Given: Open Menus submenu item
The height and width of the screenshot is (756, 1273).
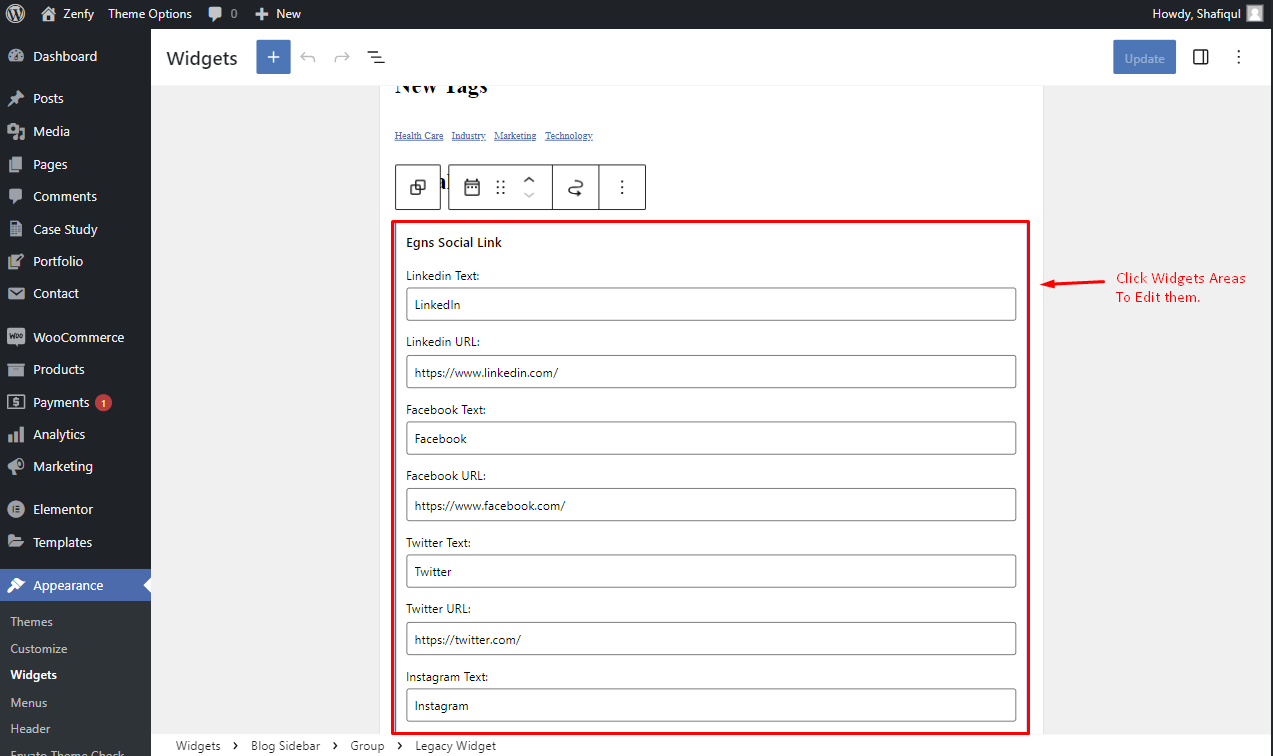Looking at the screenshot, I should pyautogui.click(x=29, y=703).
